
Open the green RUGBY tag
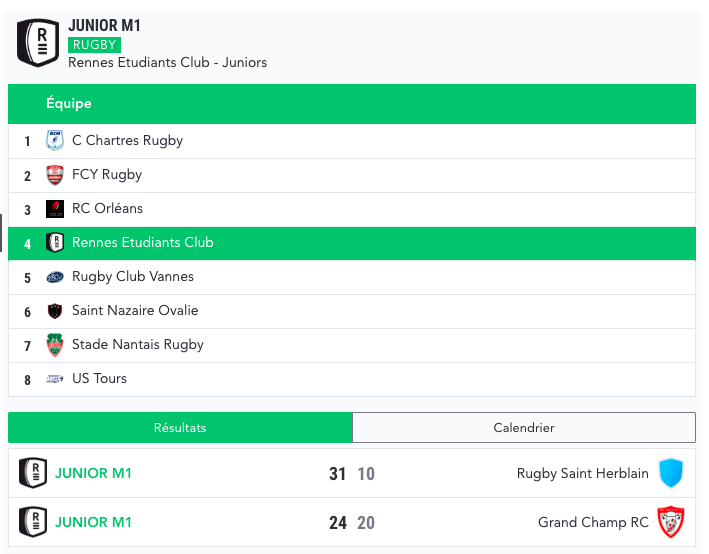[94, 45]
